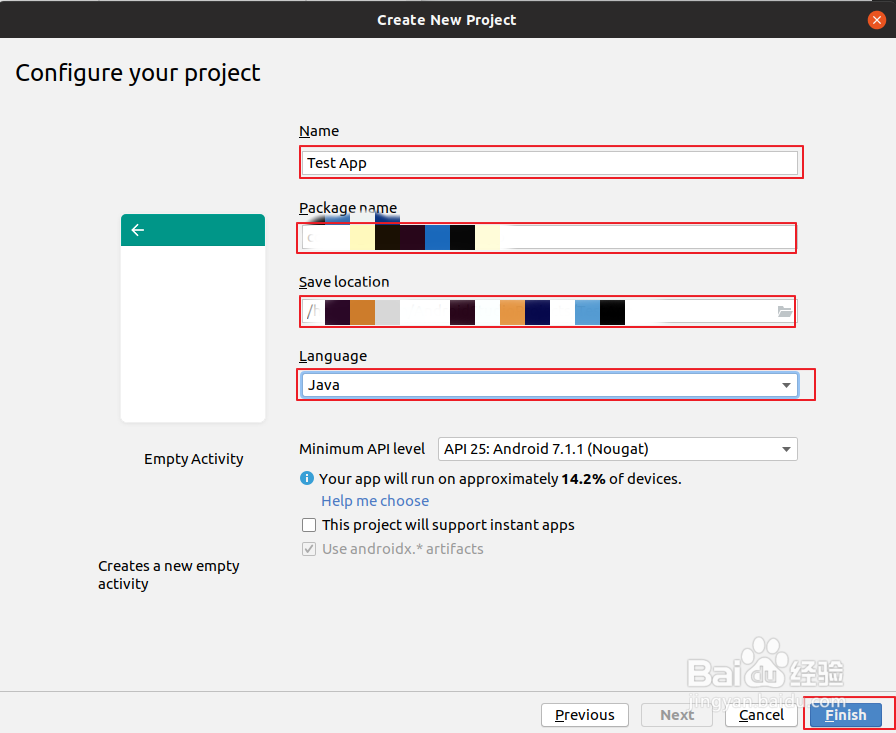Image resolution: width=896 pixels, height=733 pixels.
Task: Click the Create New Project title bar
Action: (x=447, y=20)
